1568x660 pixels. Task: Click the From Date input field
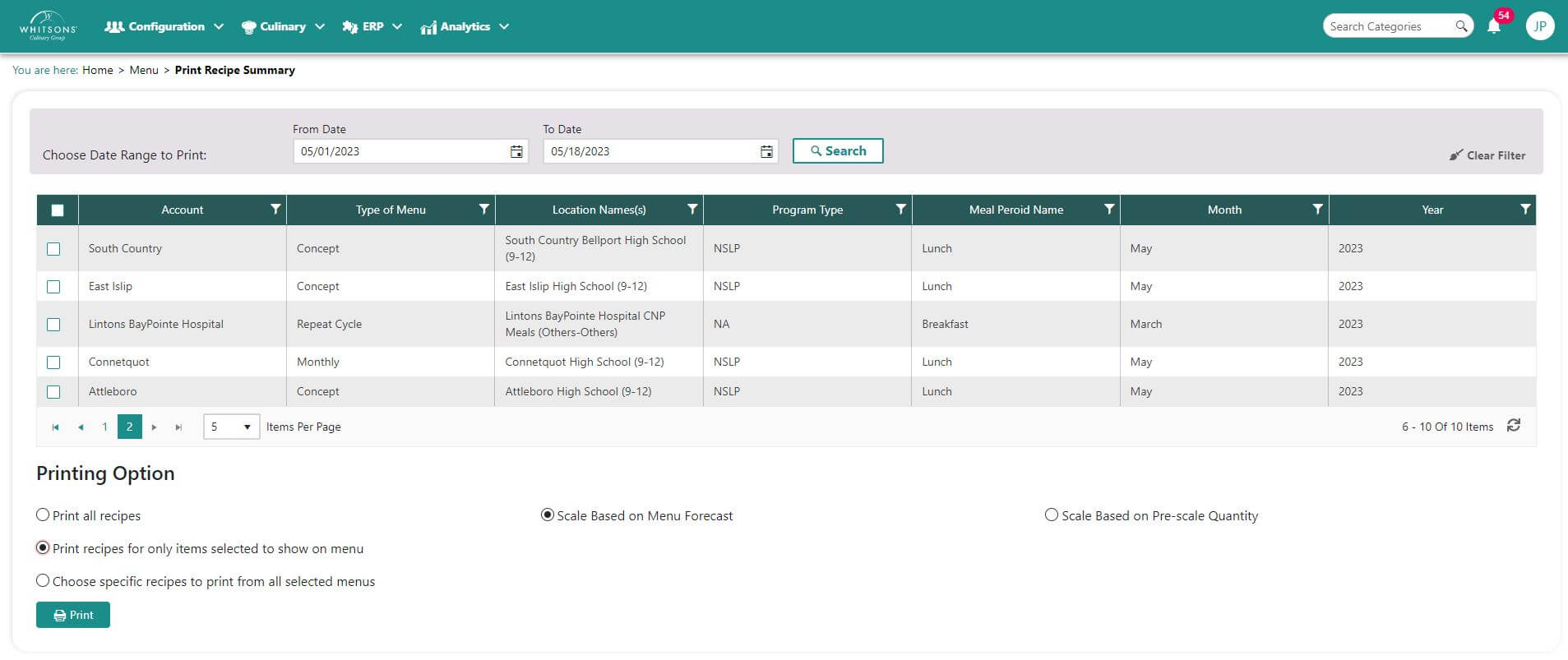[x=400, y=151]
